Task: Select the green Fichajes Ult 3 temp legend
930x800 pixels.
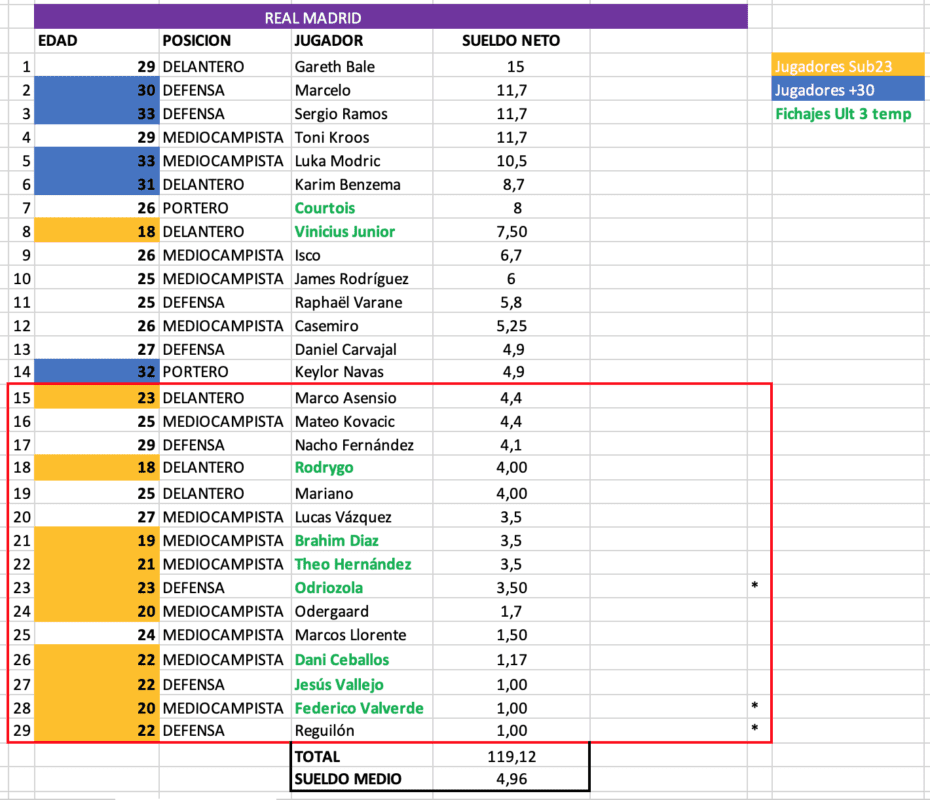Action: pyautogui.click(x=843, y=114)
